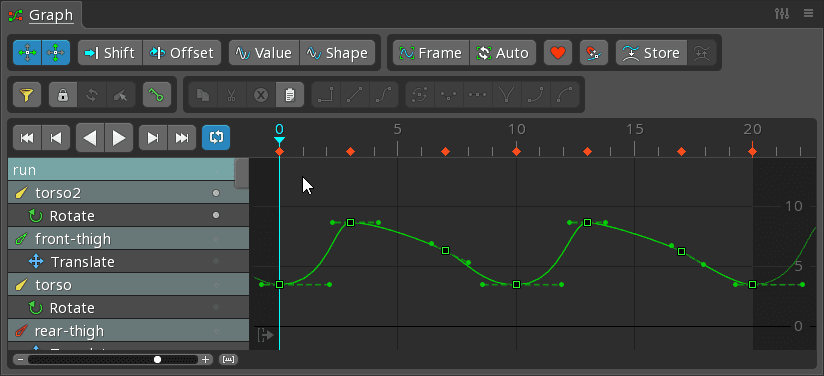Click the red heart favorite icon

(x=558, y=53)
